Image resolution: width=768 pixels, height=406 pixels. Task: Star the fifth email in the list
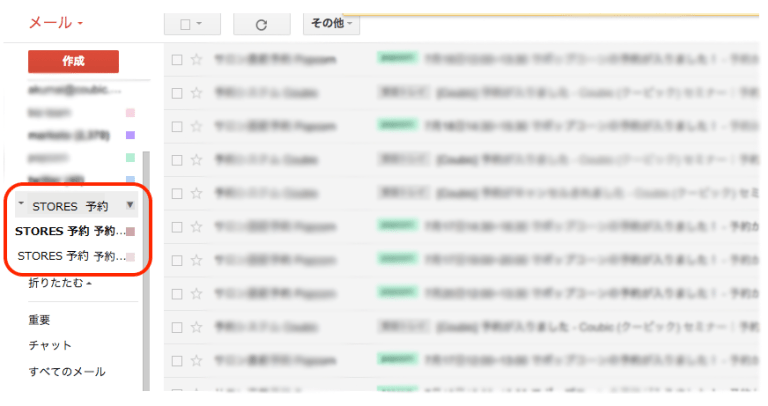pos(196,193)
